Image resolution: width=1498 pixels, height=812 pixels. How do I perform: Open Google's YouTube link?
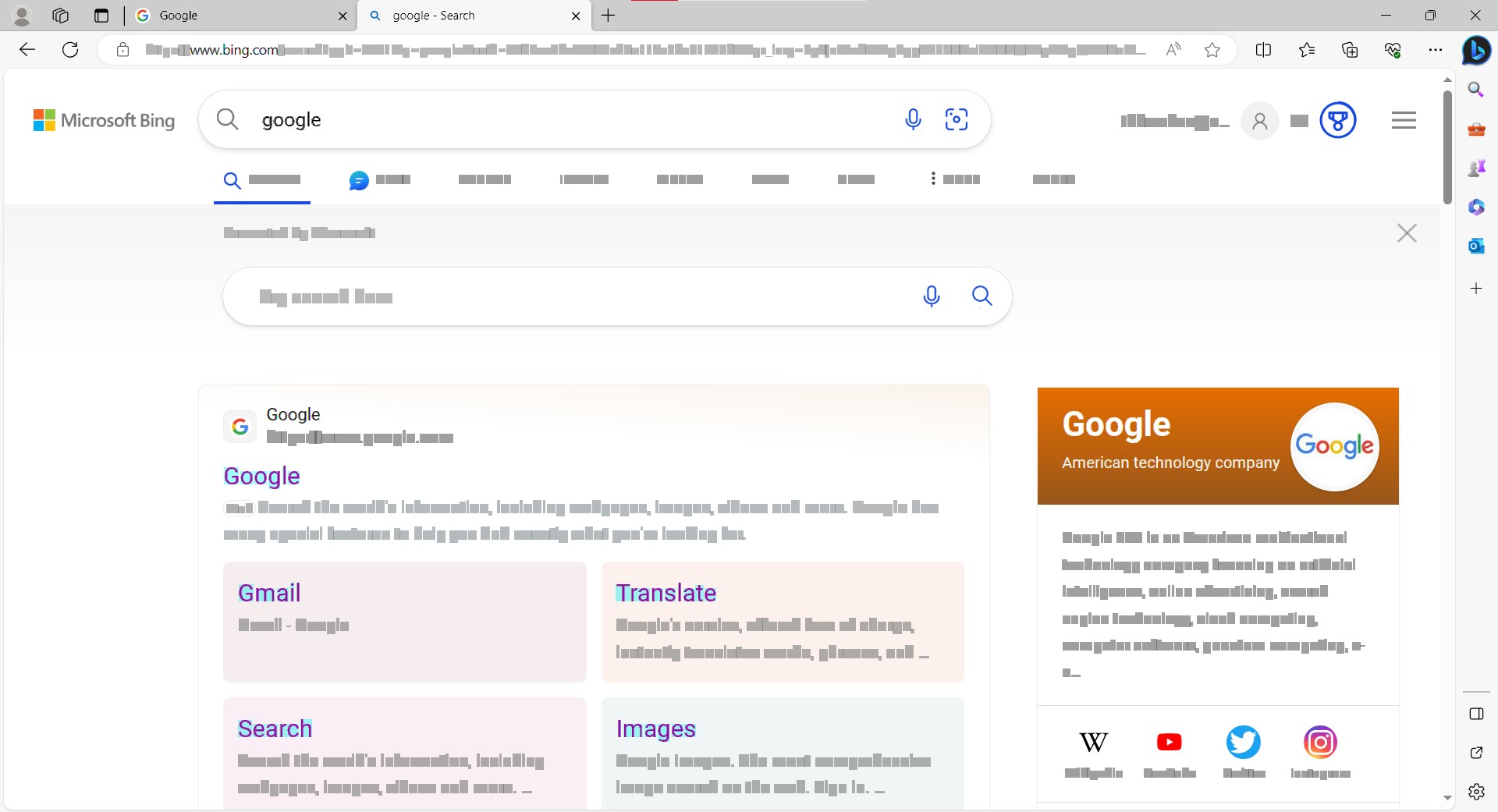(1169, 753)
